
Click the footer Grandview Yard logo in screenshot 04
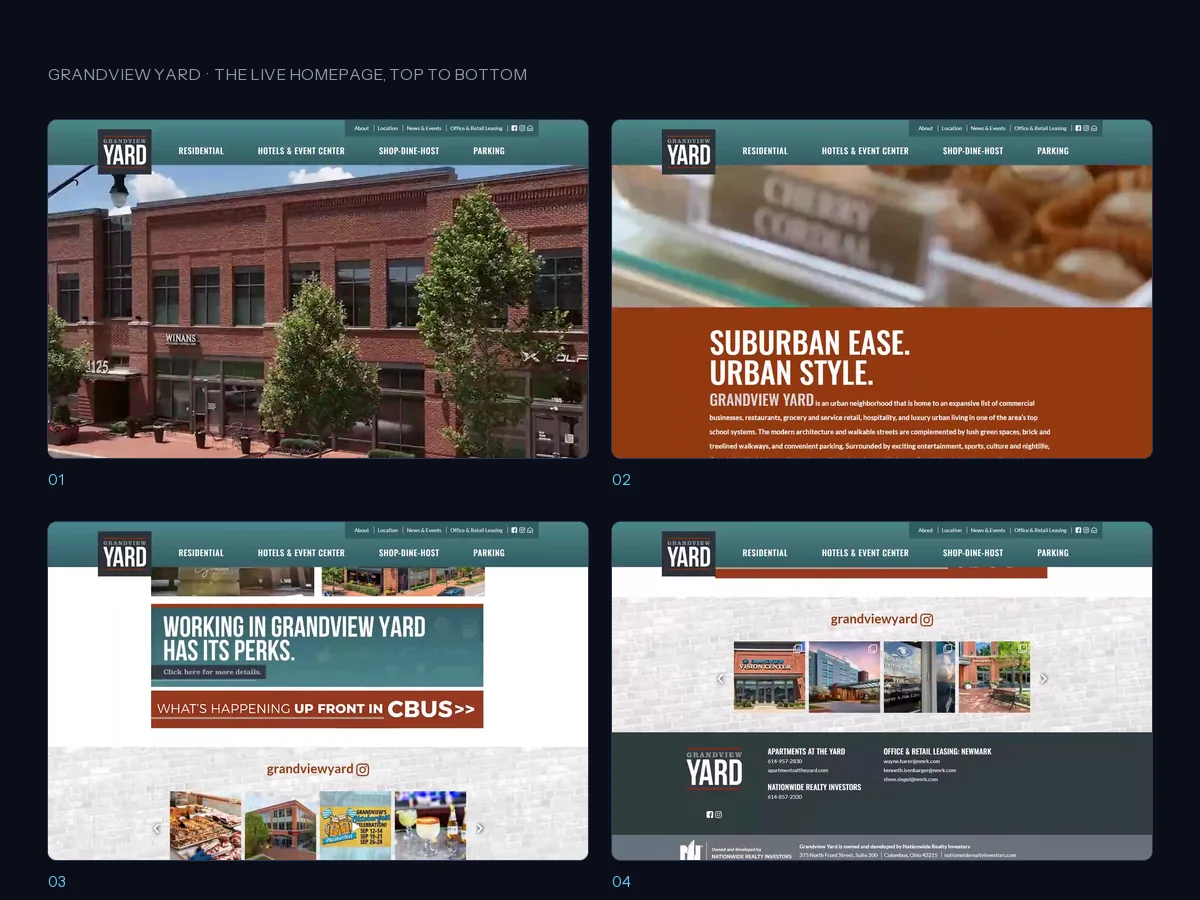(x=714, y=769)
